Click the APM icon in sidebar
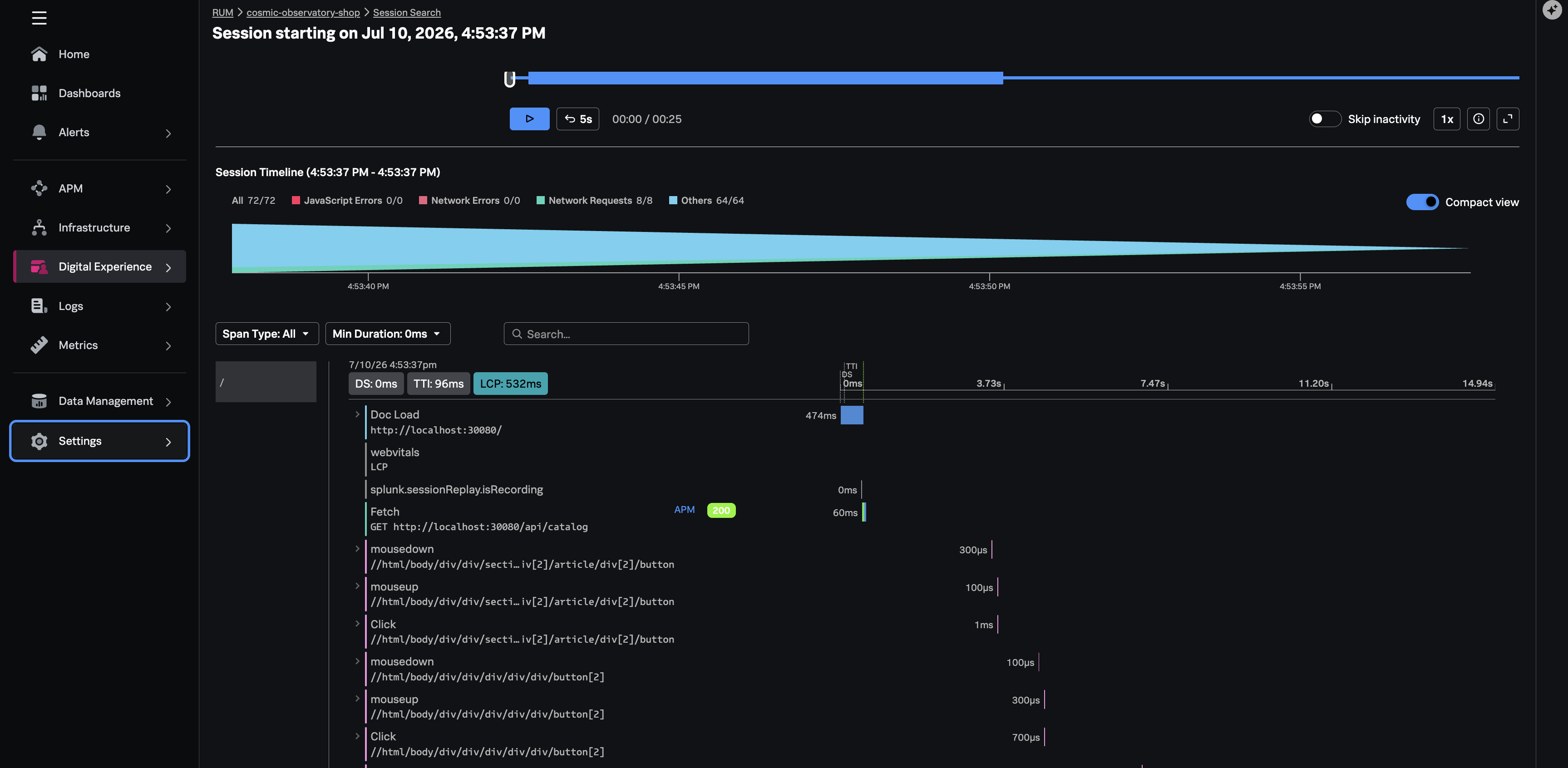1568x768 pixels. (x=39, y=189)
